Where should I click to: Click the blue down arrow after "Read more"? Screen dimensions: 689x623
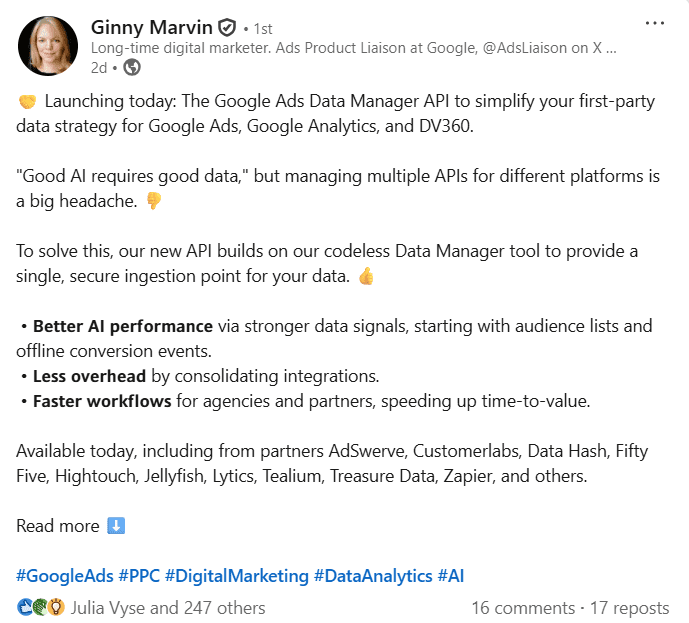(116, 526)
